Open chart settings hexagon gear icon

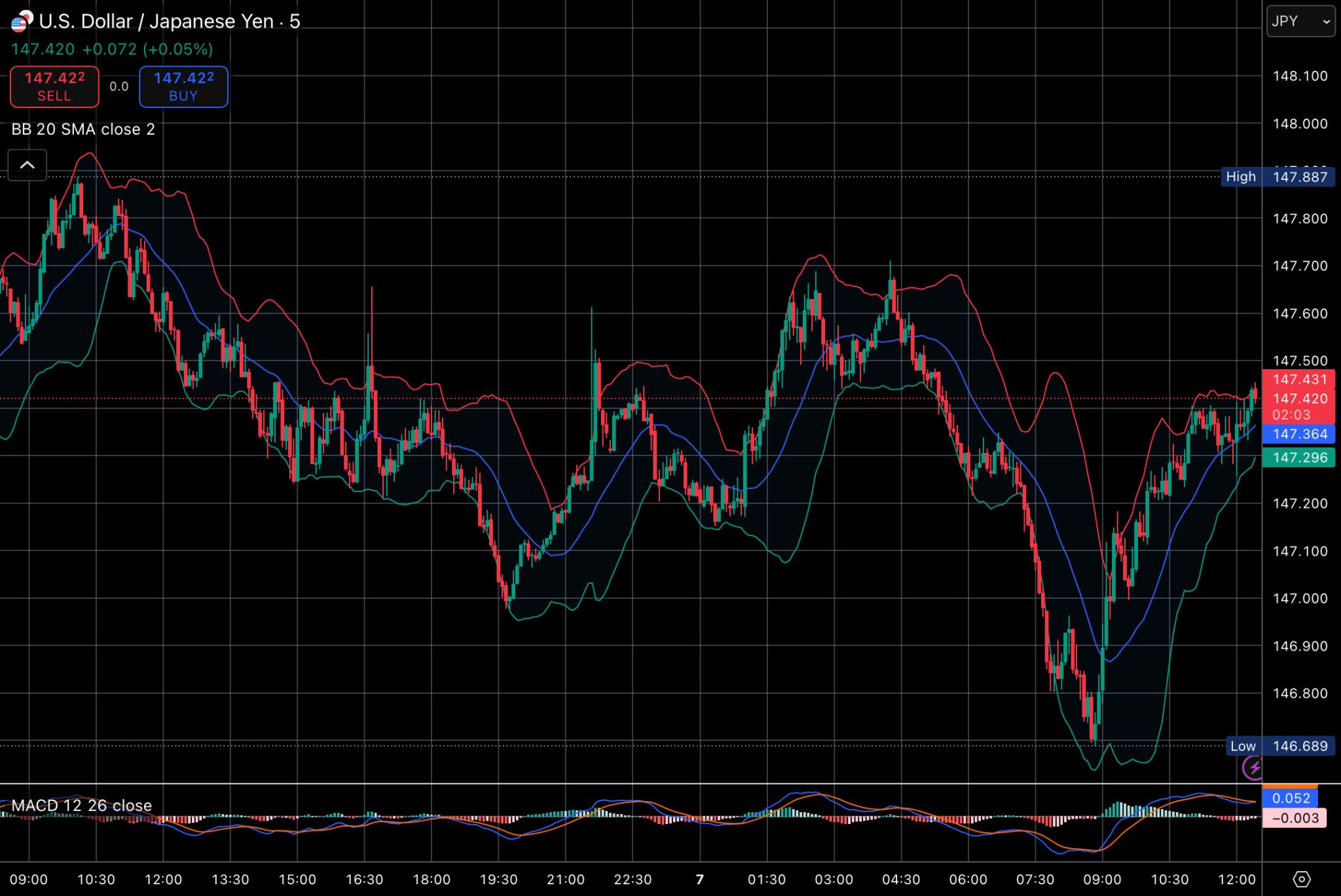pyautogui.click(x=1302, y=879)
